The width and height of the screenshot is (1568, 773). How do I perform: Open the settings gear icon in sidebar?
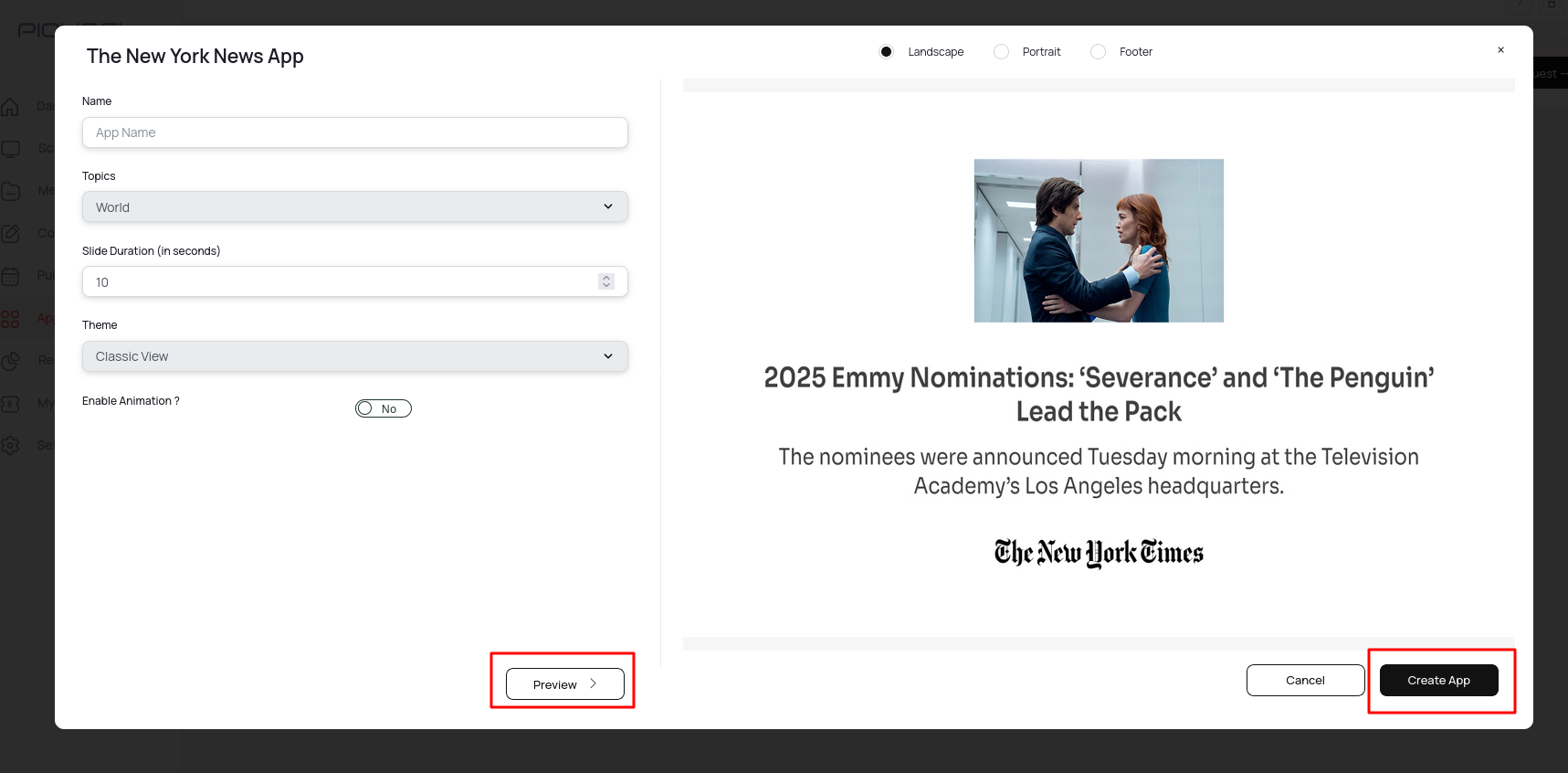pos(10,445)
